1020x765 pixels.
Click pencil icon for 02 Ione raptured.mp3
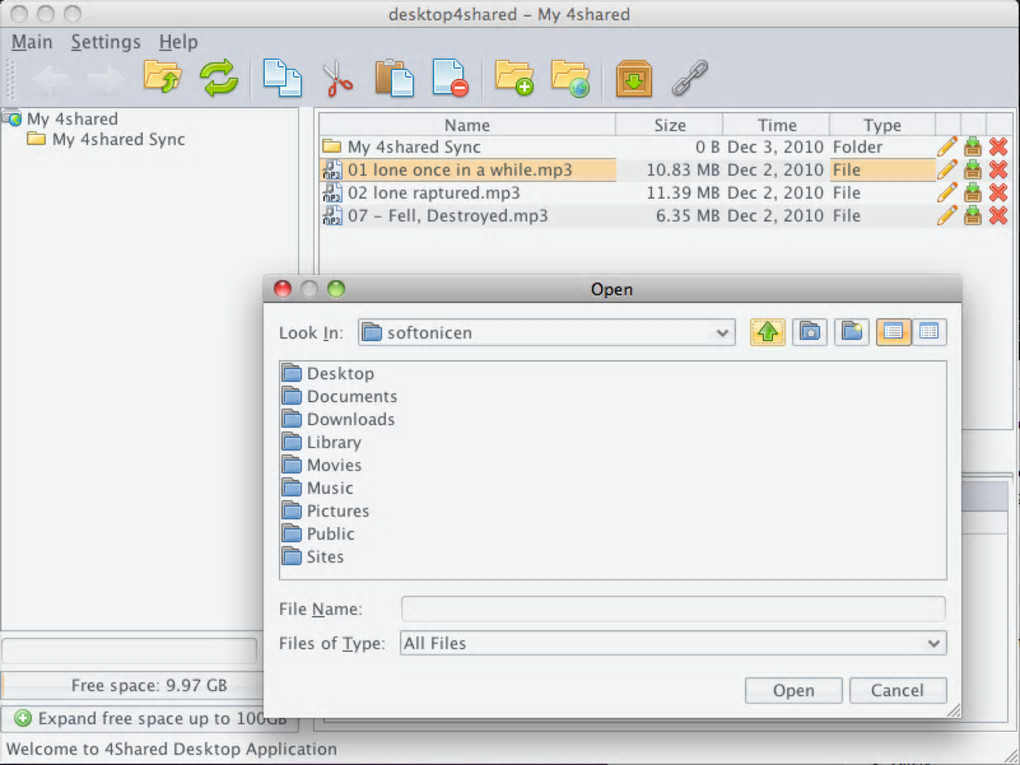click(x=947, y=193)
